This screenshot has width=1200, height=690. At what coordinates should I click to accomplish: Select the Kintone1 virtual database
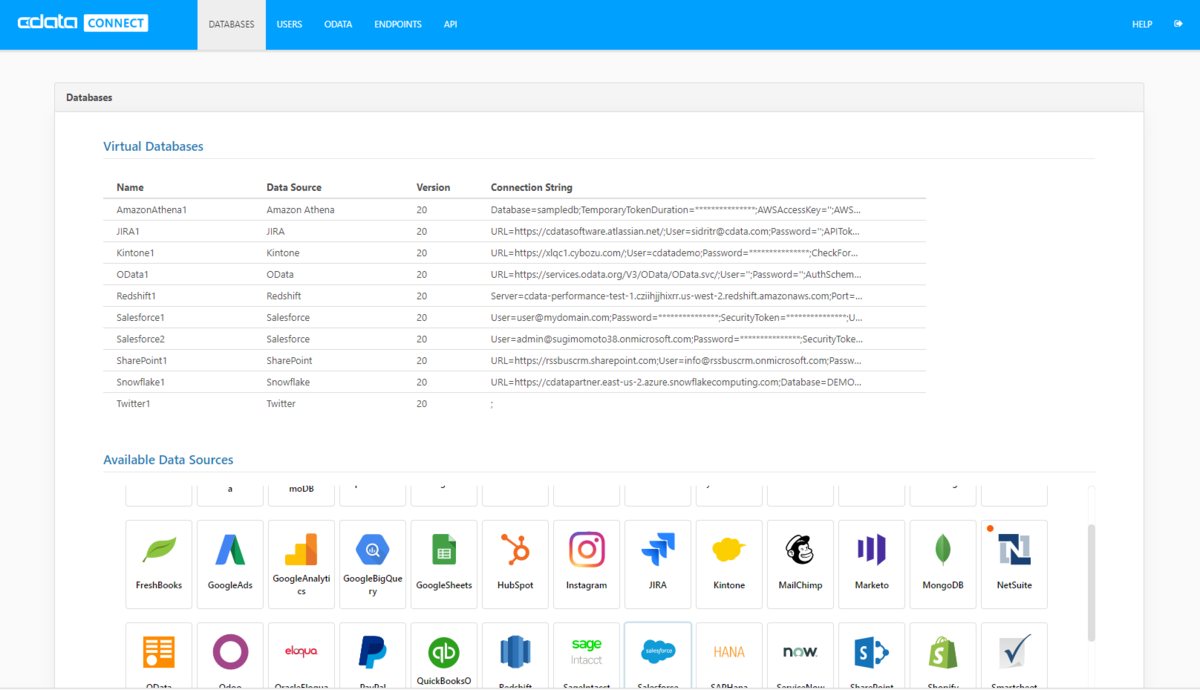coord(514,253)
